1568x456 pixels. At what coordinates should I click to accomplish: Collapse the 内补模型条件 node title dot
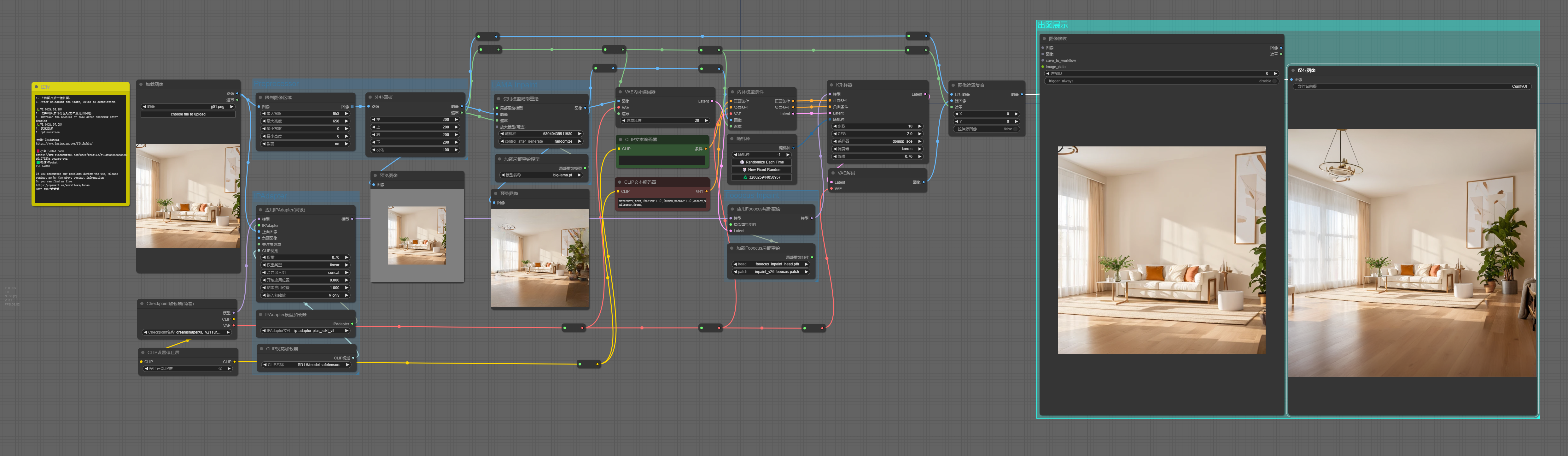pos(732,92)
